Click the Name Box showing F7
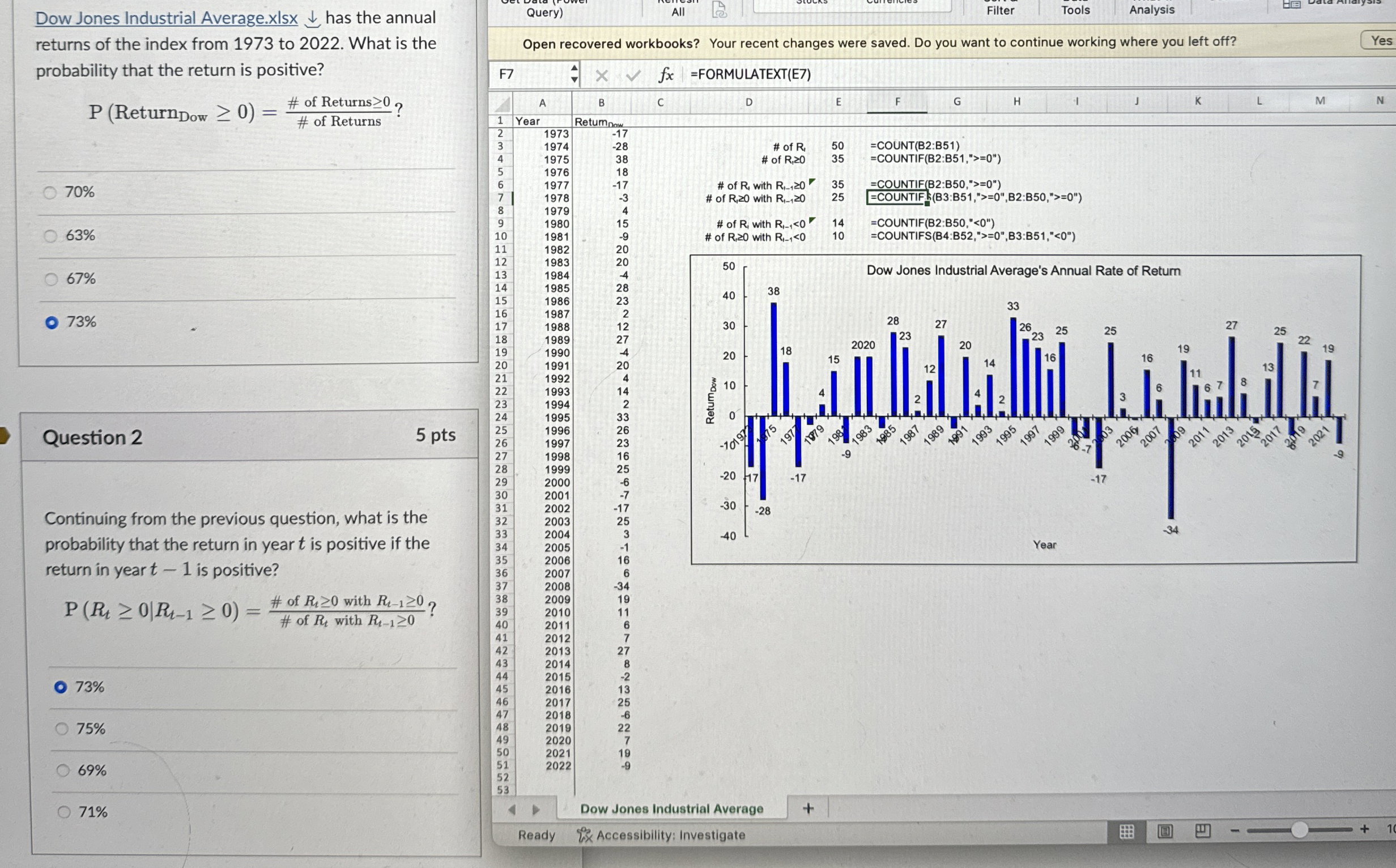This screenshot has width=1396, height=868. pos(531,75)
